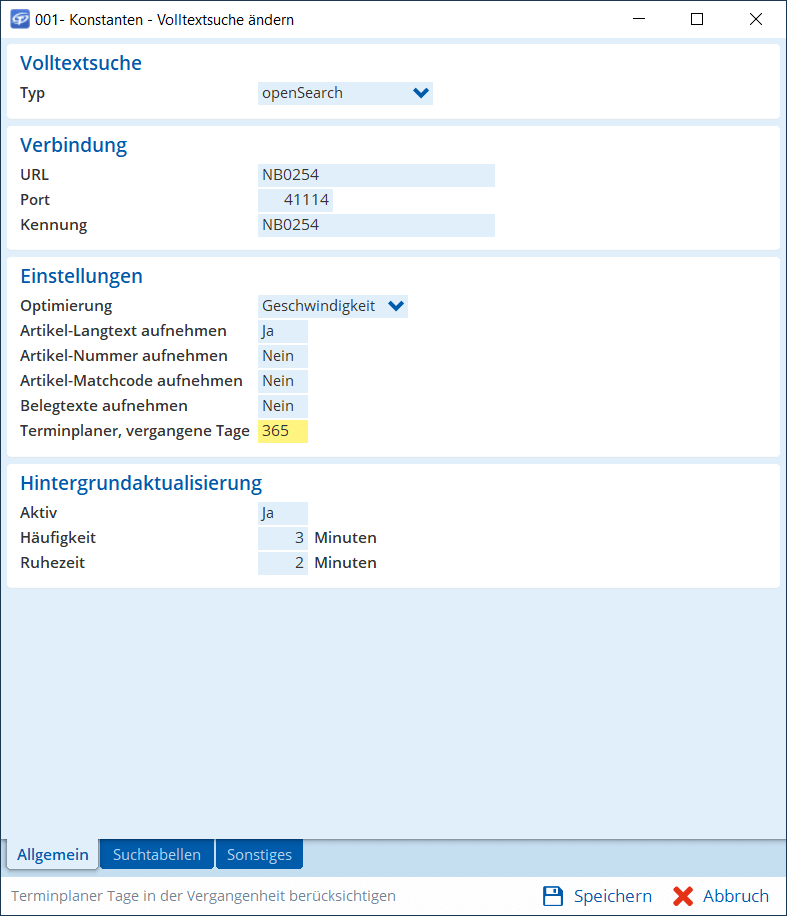Toggle Hintergrundaktualisierung Aktiv Ja field
Image resolution: width=787 pixels, height=916 pixels.
tap(282, 513)
